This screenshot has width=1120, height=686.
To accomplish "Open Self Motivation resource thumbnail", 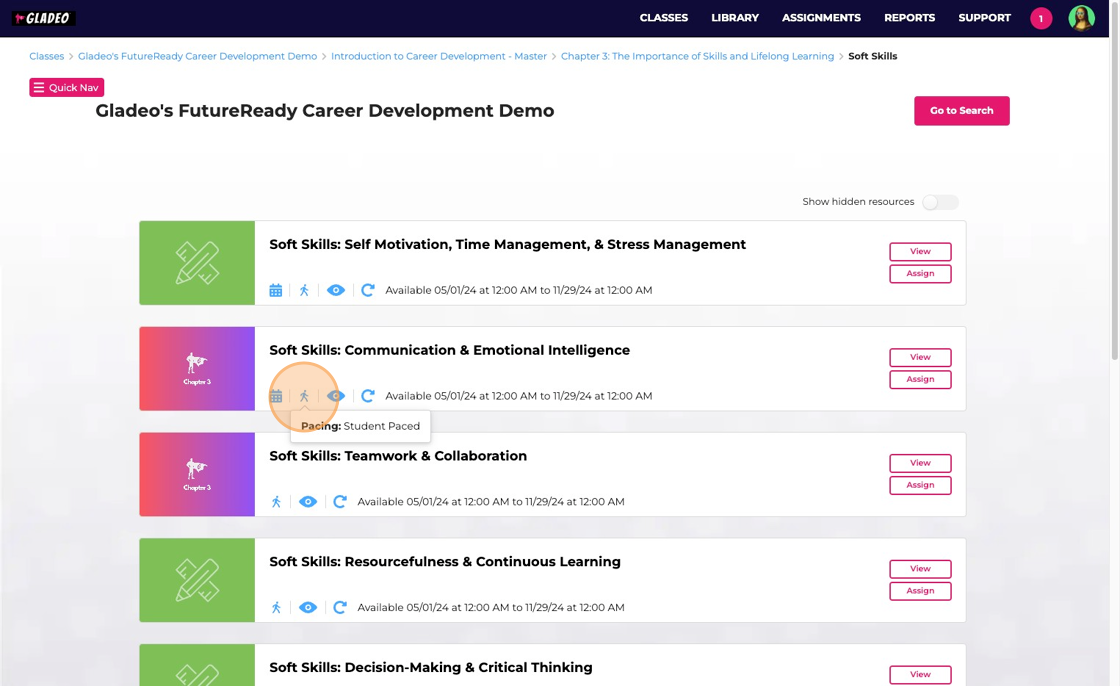I will pyautogui.click(x=197, y=263).
